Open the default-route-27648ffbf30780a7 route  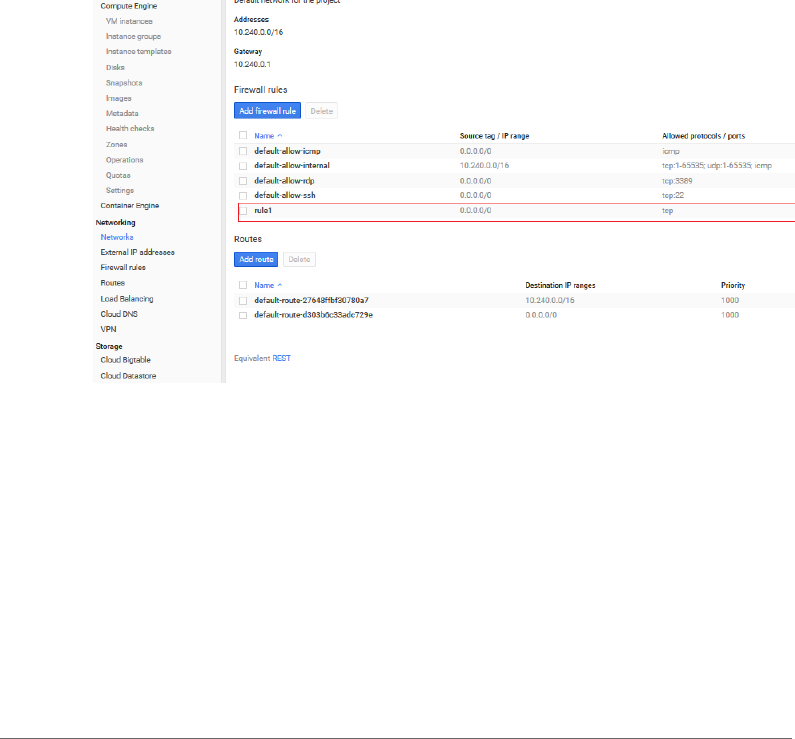(x=311, y=300)
